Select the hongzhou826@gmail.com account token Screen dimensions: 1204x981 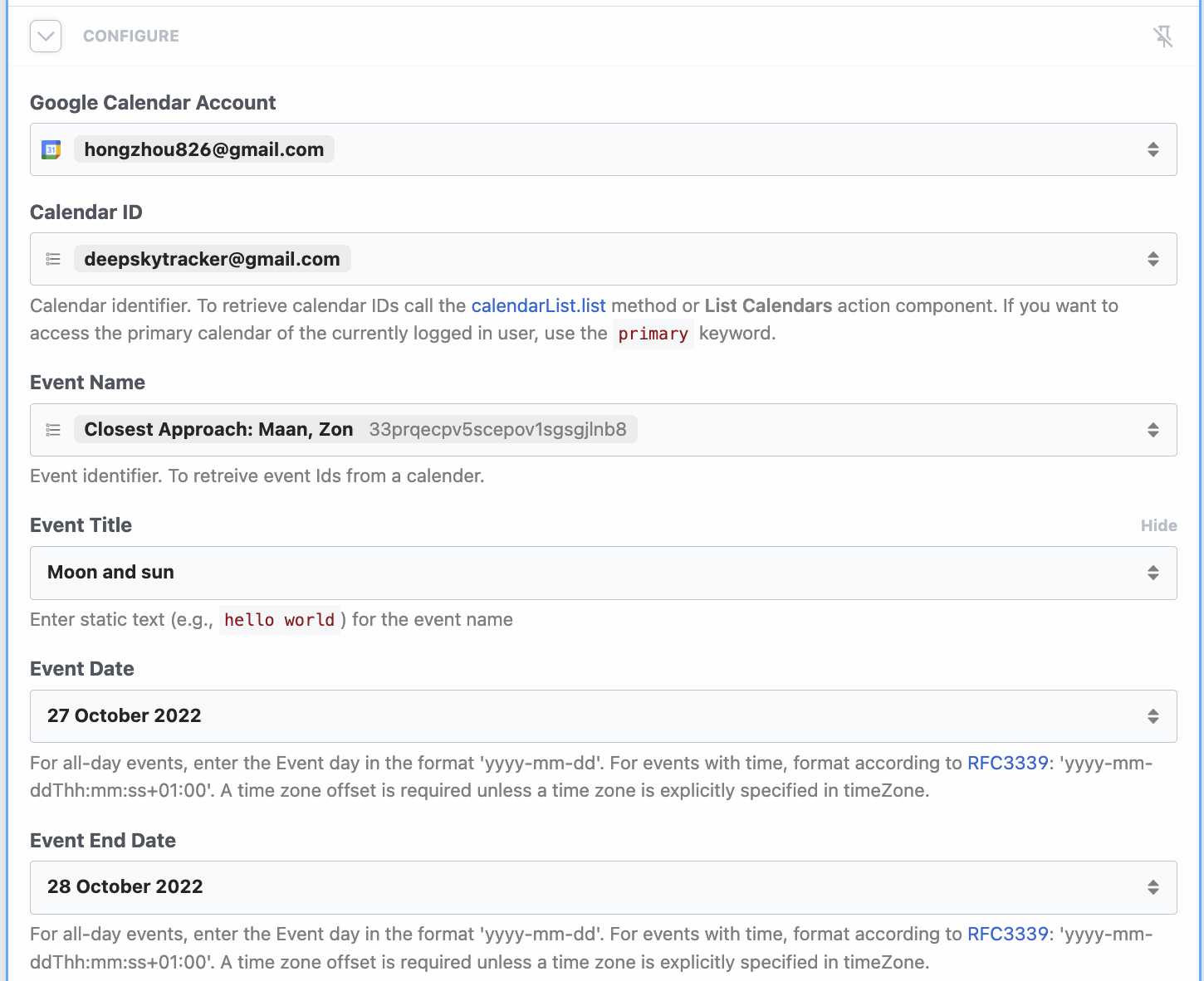pos(203,149)
